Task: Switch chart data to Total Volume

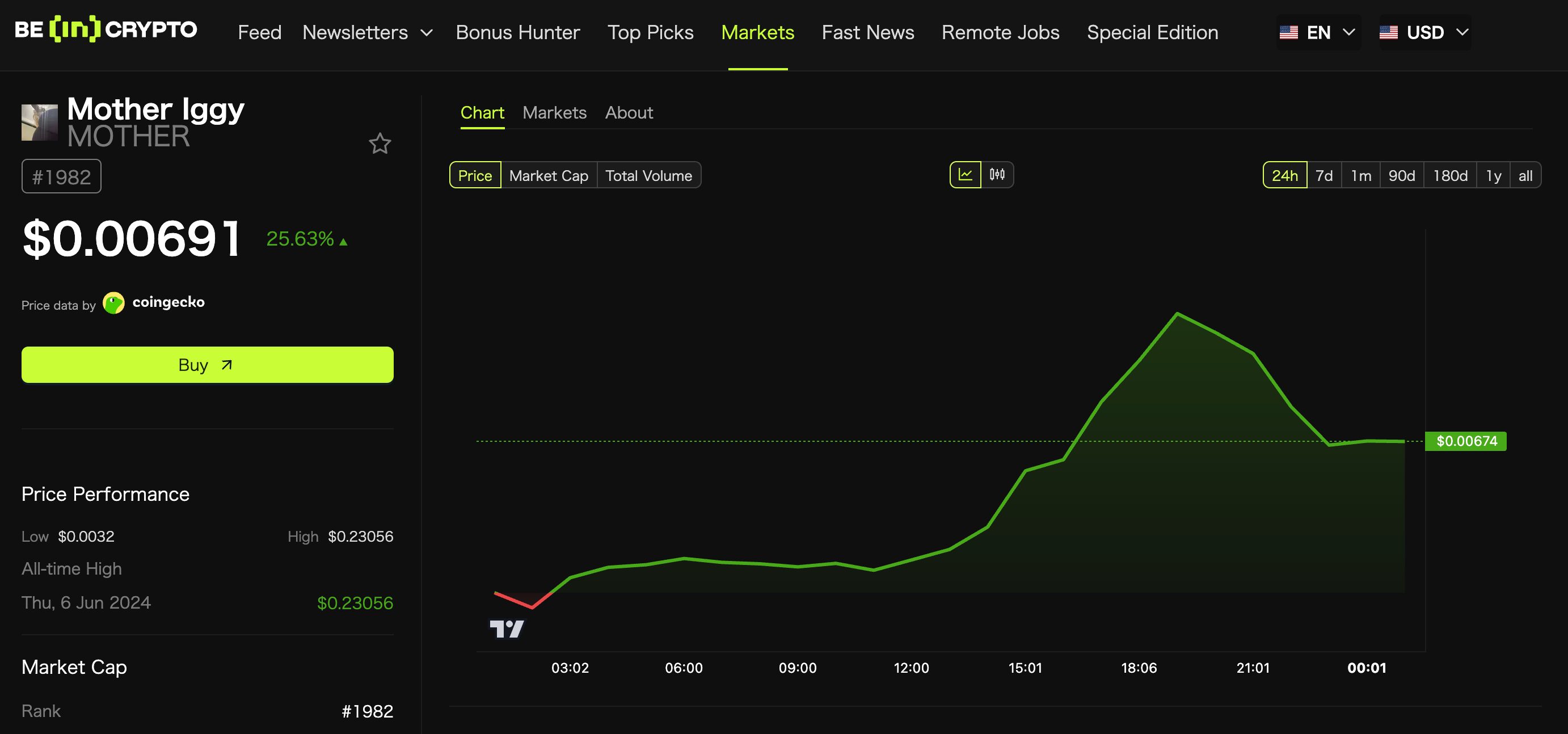Action: 649,175
